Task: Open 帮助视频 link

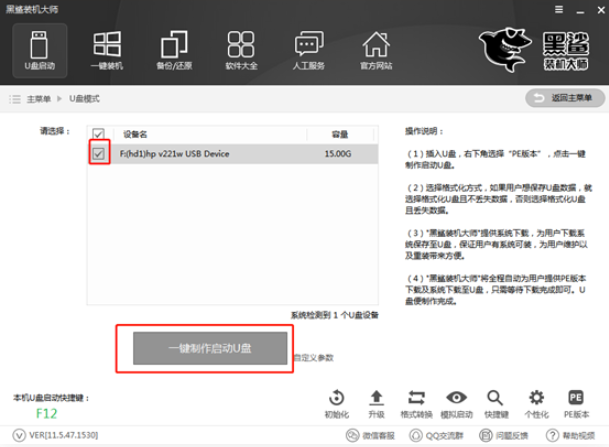Action: [x=571, y=436]
